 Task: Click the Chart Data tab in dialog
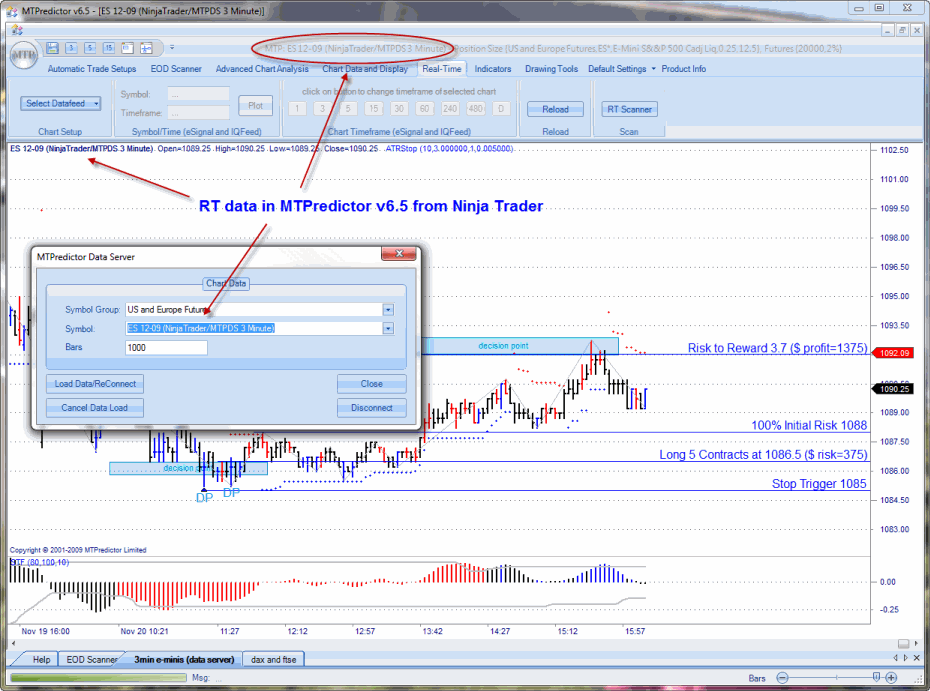pyautogui.click(x=226, y=284)
